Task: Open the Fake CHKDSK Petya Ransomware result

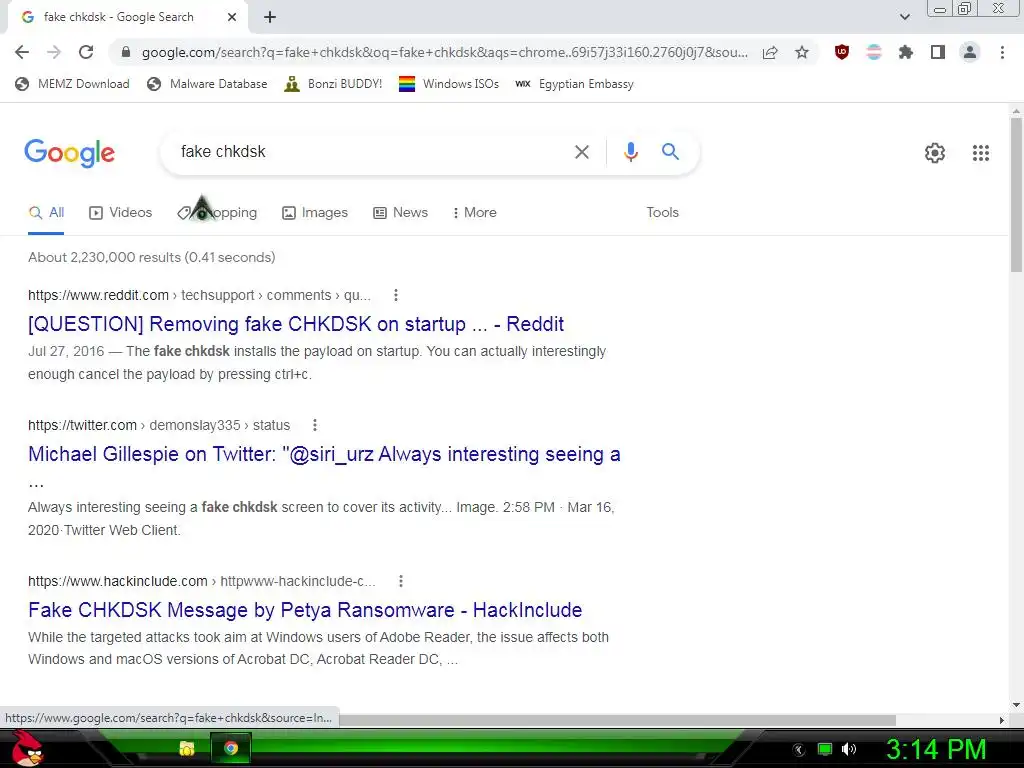Action: pos(305,610)
